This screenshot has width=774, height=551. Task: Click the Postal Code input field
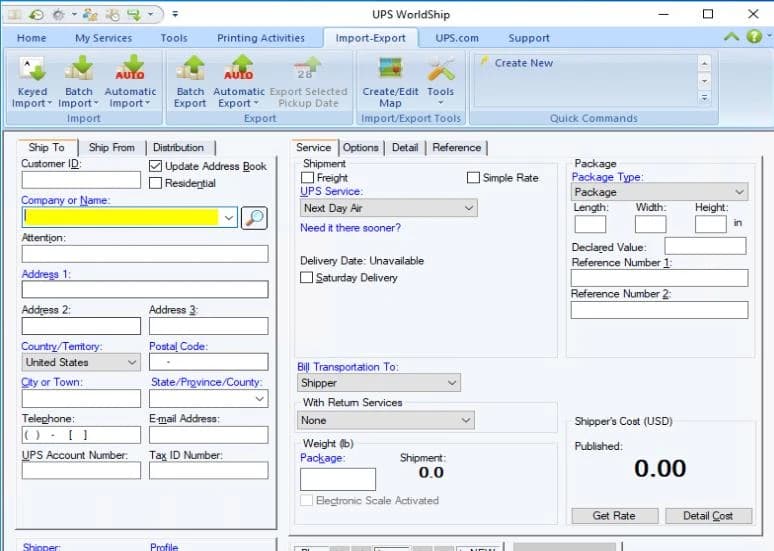pyautogui.click(x=209, y=362)
